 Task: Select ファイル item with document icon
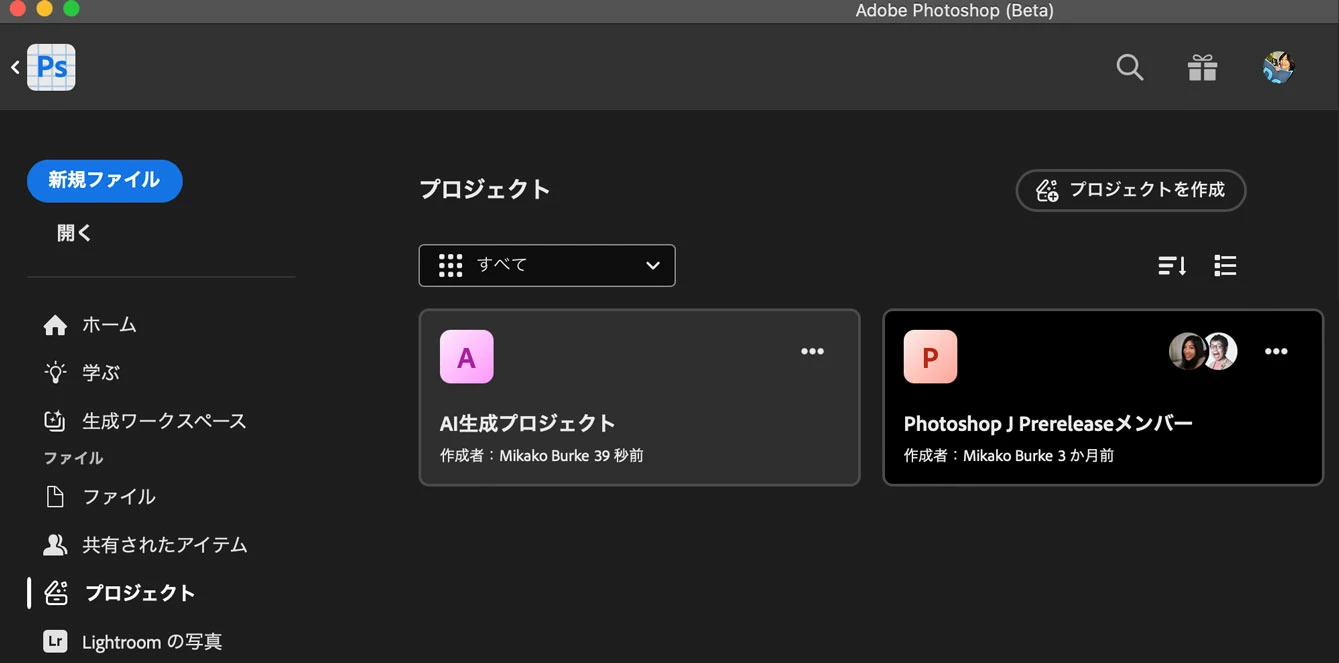[x=100, y=497]
